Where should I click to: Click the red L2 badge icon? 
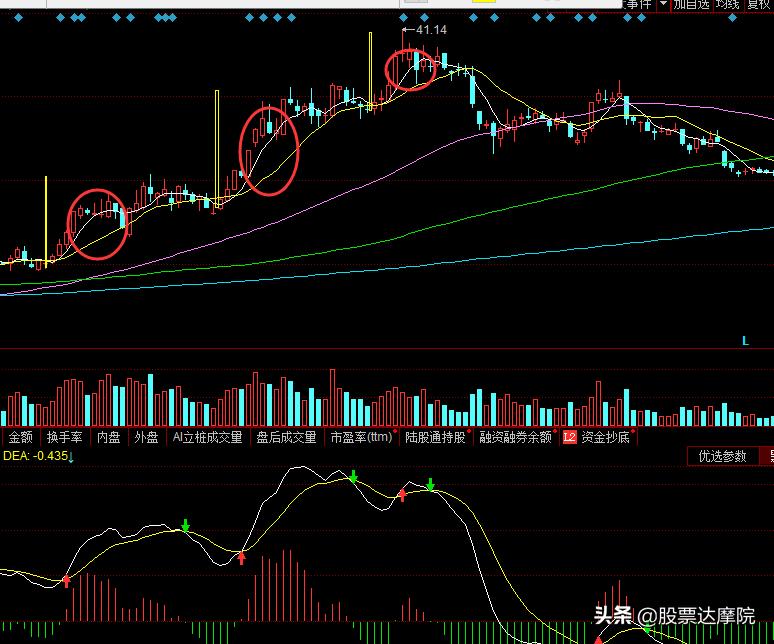click(x=569, y=437)
